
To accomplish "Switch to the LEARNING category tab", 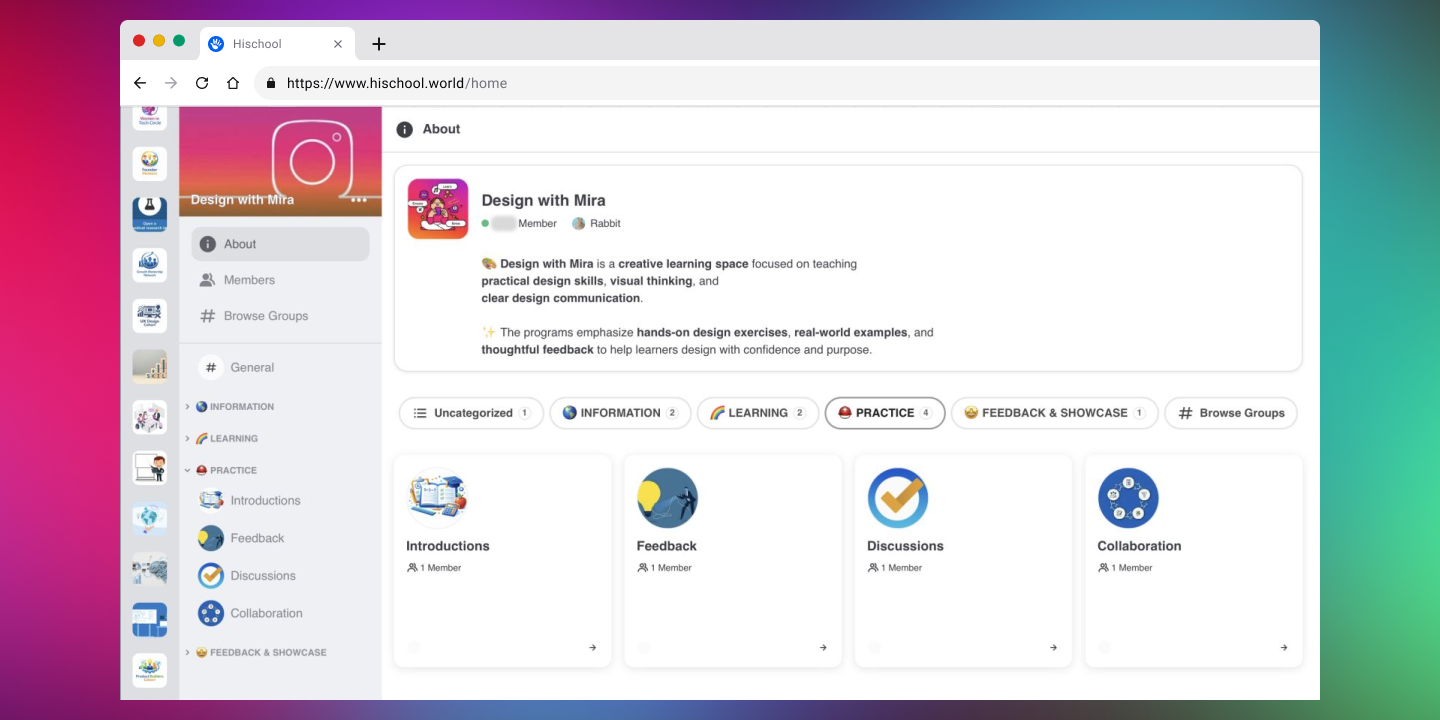I will click(x=758, y=413).
